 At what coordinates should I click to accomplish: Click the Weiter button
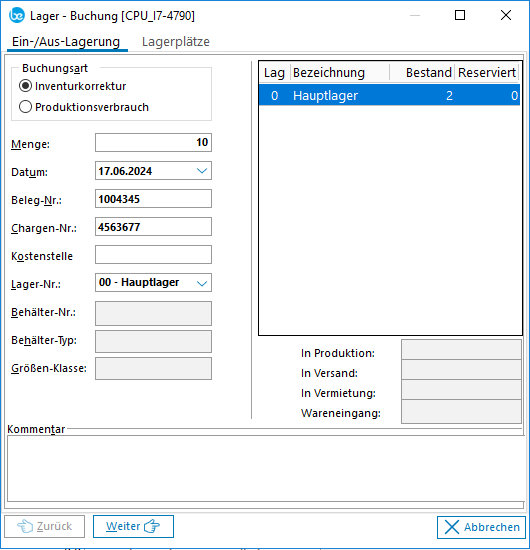(133, 526)
